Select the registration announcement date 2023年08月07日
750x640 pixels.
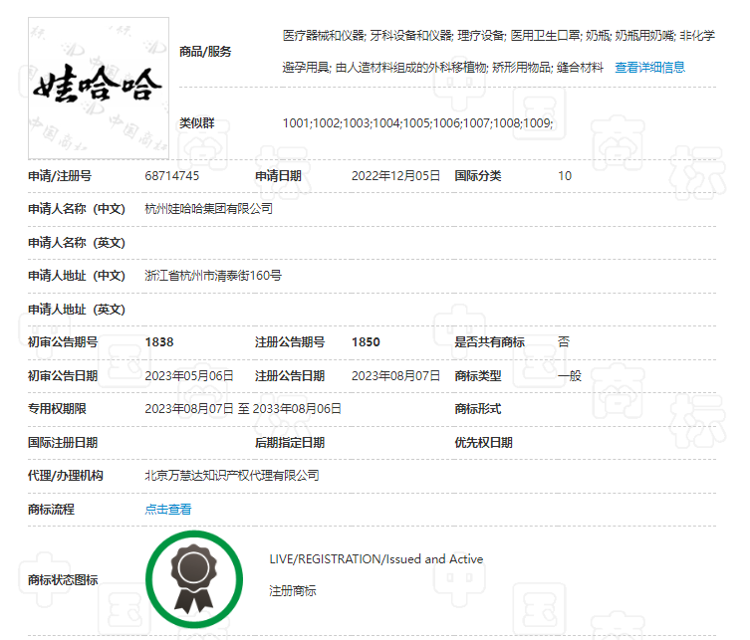[396, 376]
